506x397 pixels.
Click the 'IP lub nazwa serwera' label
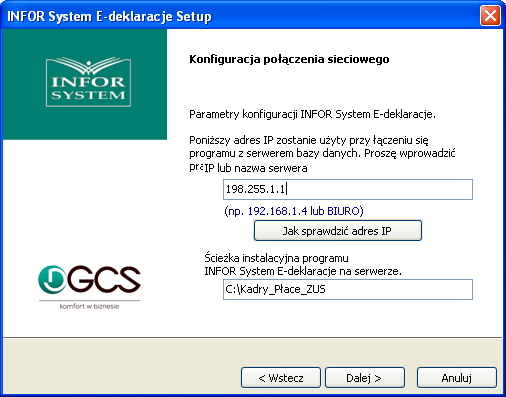[x=256, y=168]
